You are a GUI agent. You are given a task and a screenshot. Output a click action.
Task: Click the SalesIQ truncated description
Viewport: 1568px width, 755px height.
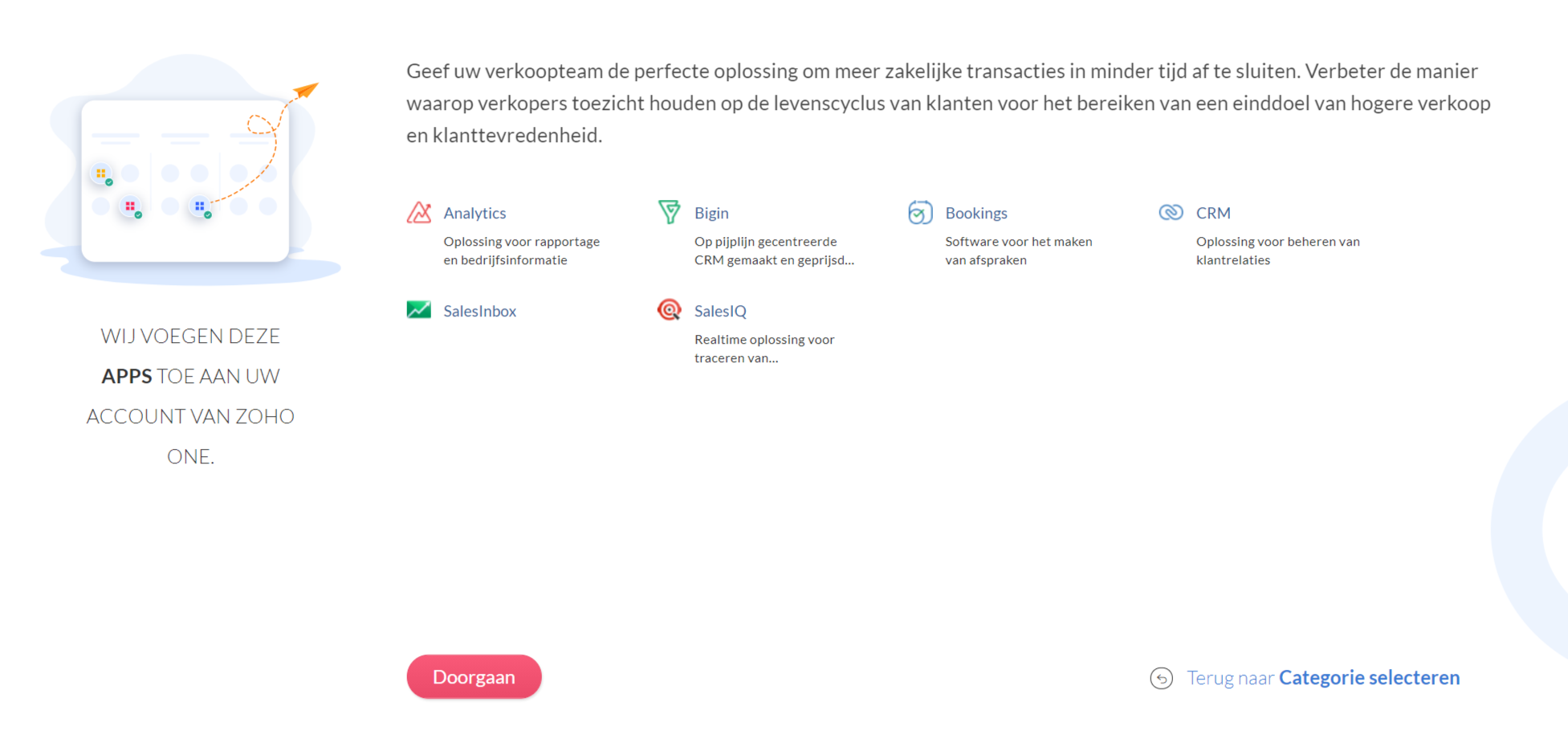pos(764,349)
